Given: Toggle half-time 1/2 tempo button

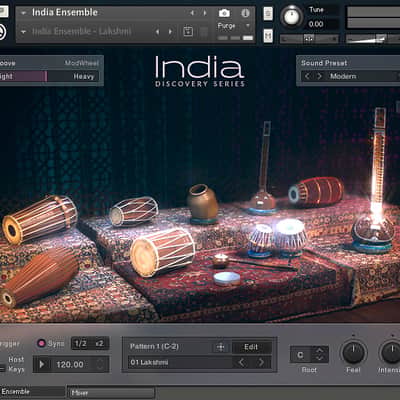Looking at the screenshot, I should point(80,343).
